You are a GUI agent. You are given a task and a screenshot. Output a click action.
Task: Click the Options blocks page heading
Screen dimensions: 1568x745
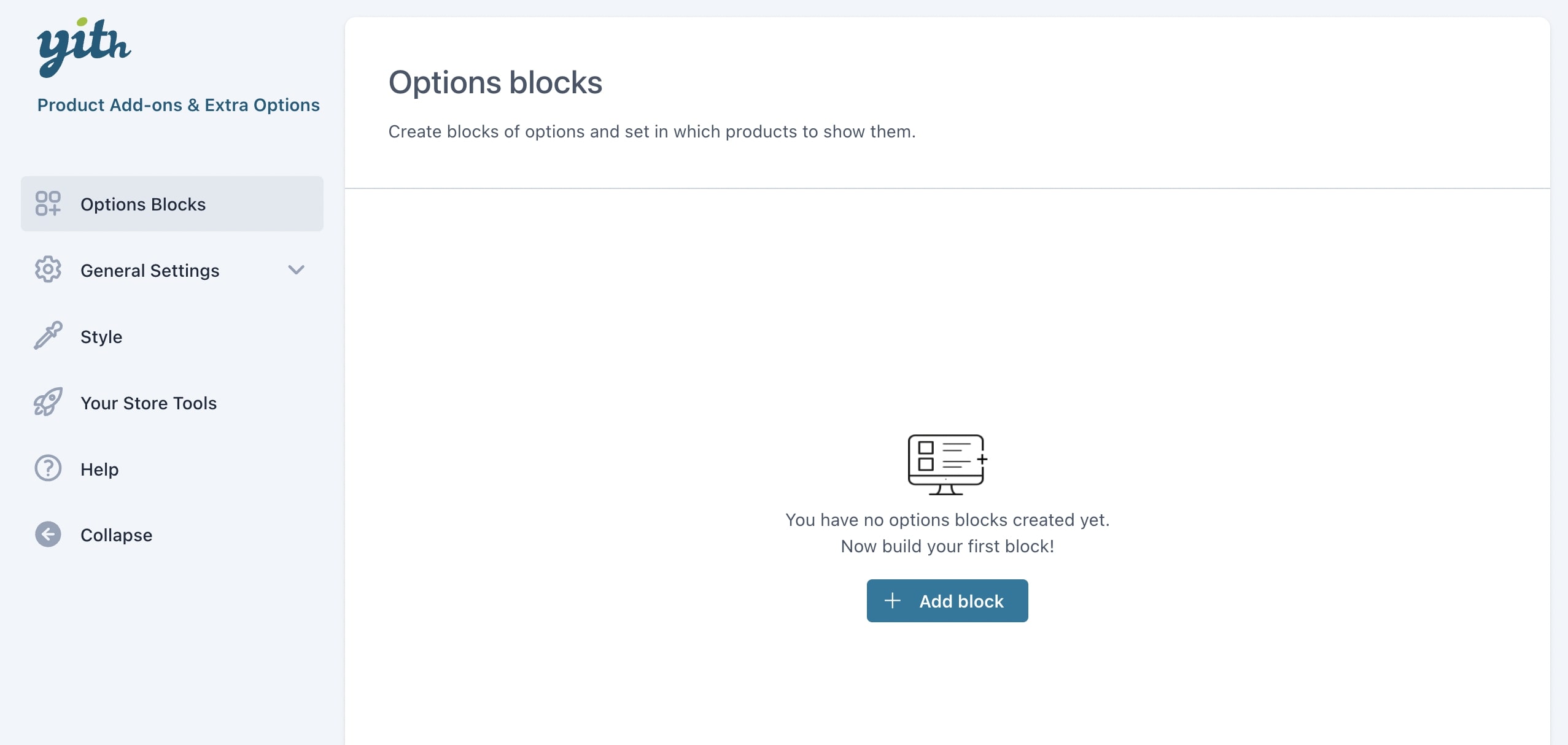pos(495,82)
